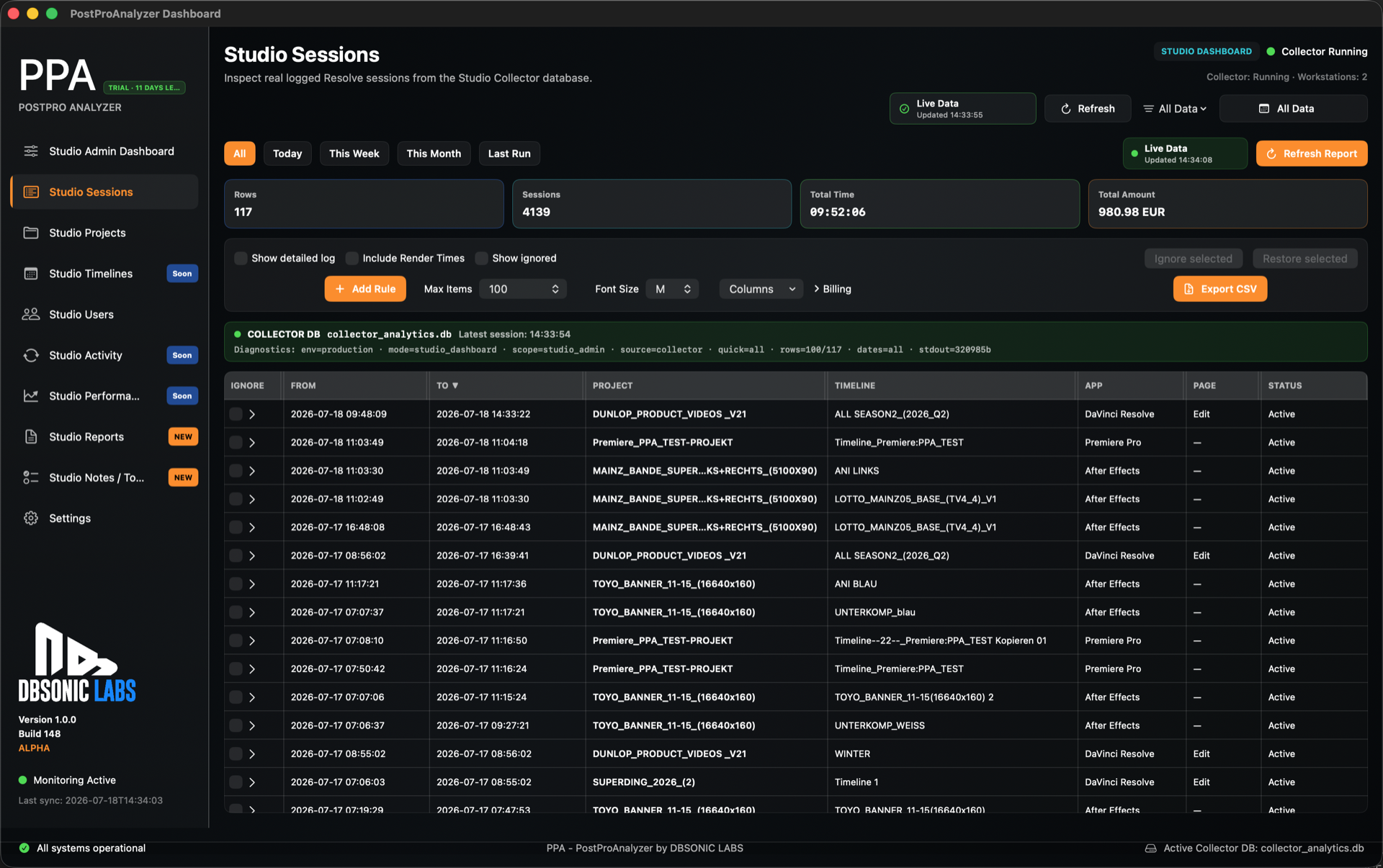Expand the UNTERKOMP_blau session row

coord(252,612)
